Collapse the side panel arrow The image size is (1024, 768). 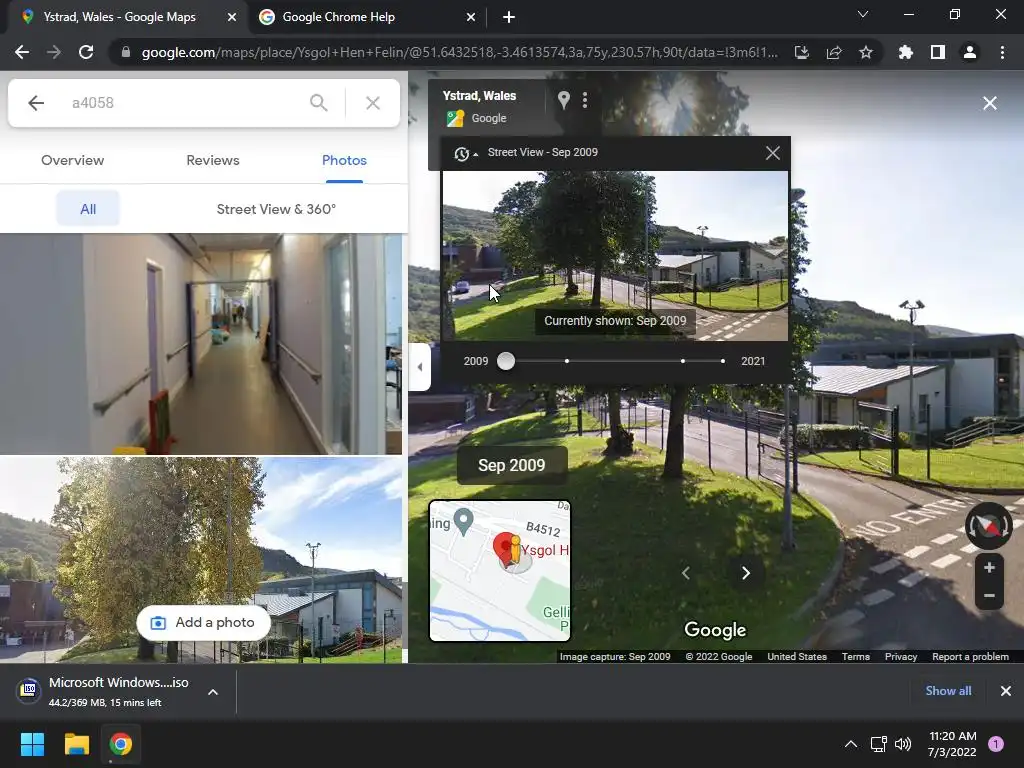tap(419, 367)
